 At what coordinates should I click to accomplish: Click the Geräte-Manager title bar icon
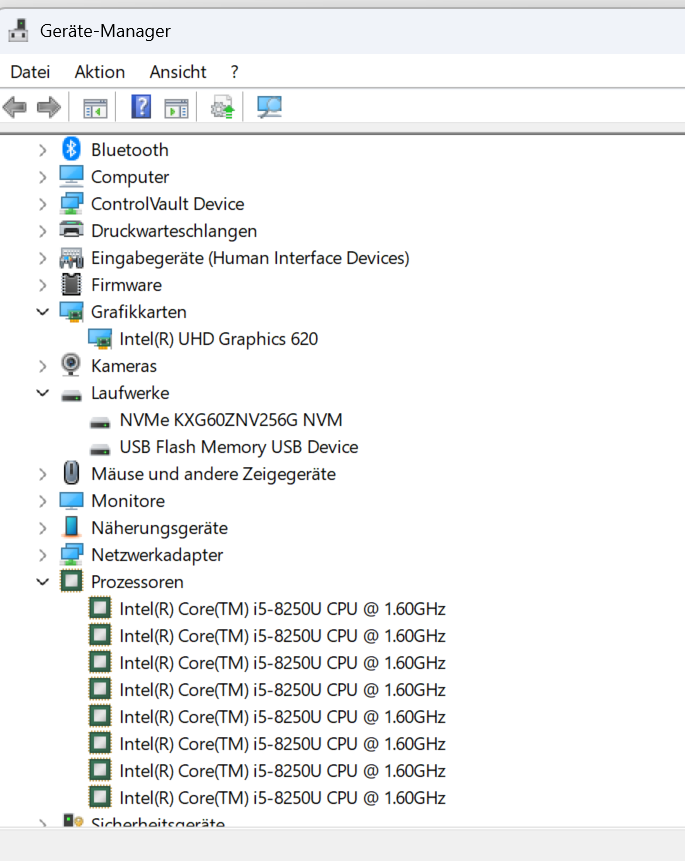coord(18,30)
